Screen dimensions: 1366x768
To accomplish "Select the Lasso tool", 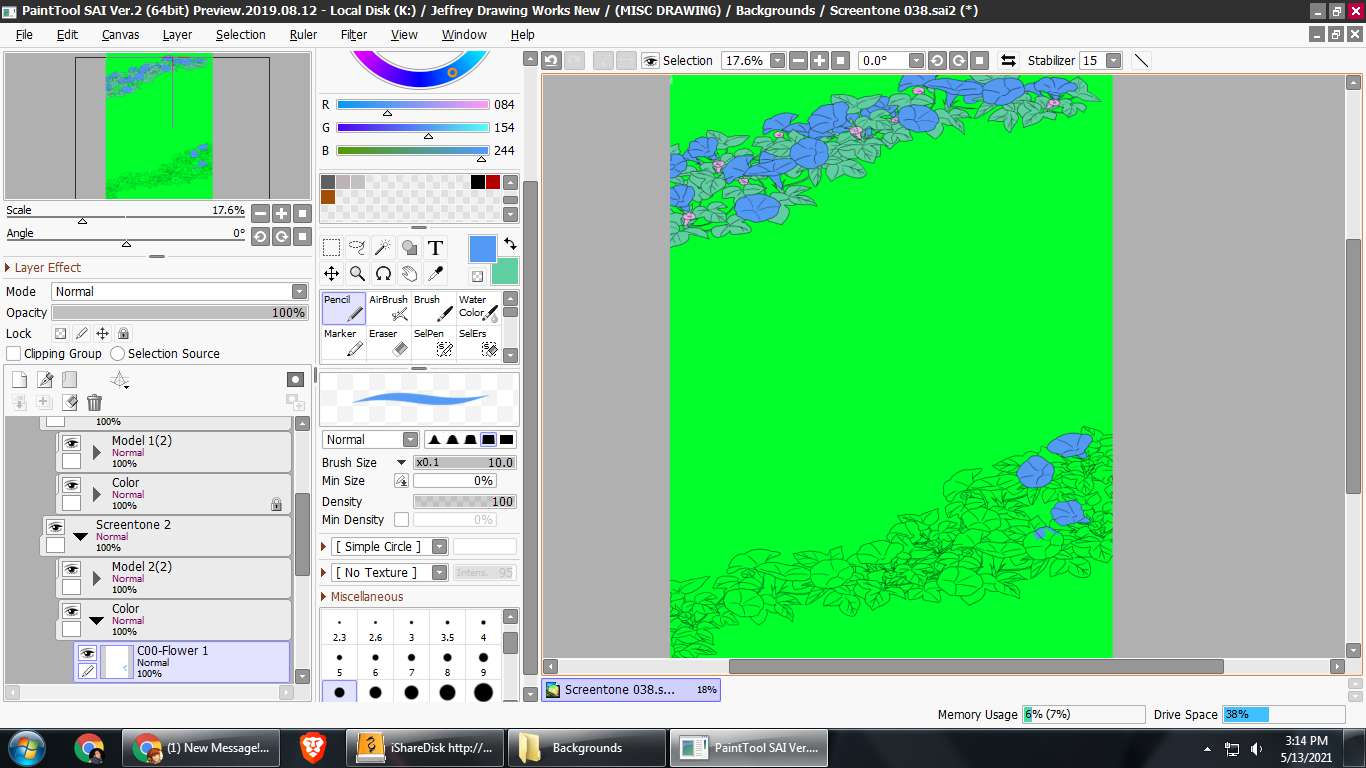I will pyautogui.click(x=357, y=248).
